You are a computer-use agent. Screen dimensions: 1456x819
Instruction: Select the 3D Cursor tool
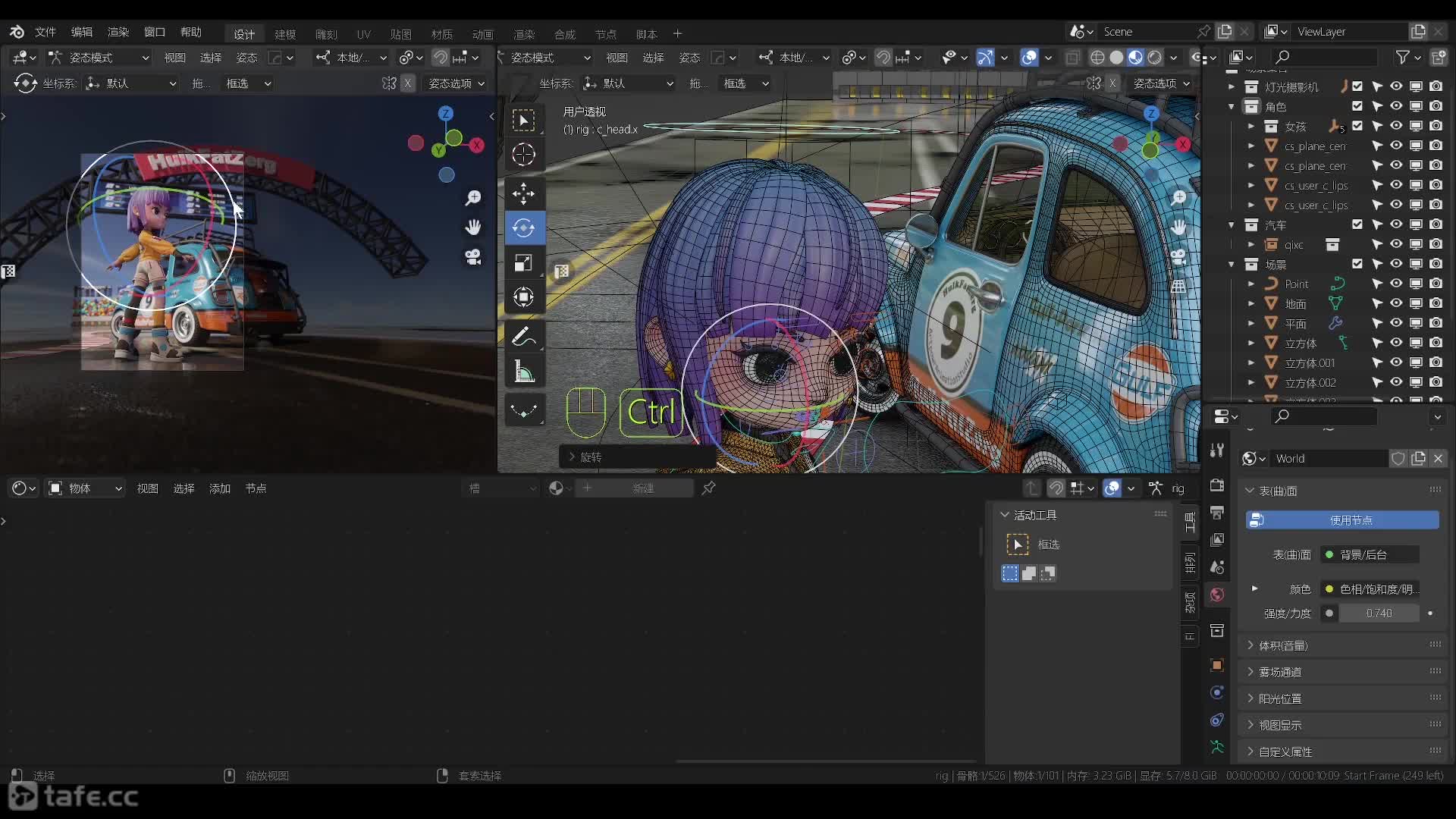click(523, 155)
